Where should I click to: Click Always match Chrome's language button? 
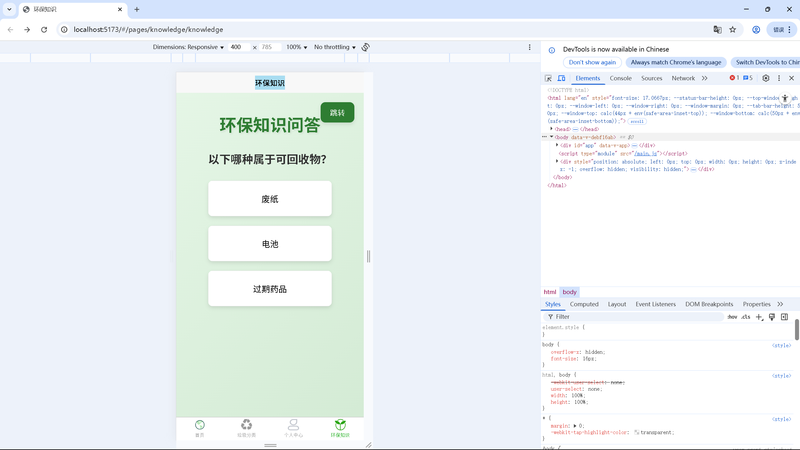coord(676,62)
